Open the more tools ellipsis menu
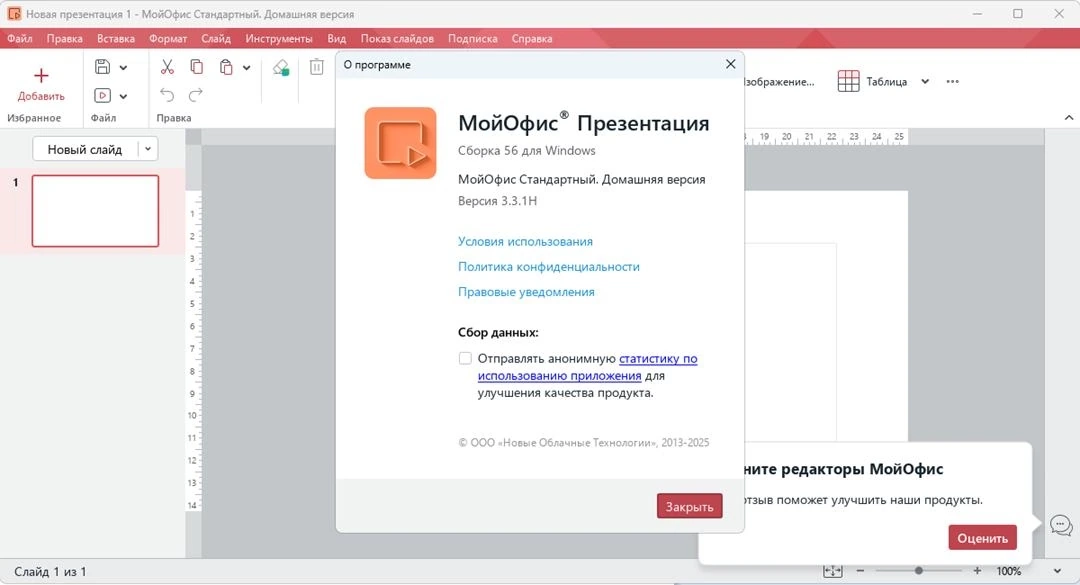Viewport: 1080px width, 585px height. (x=953, y=81)
